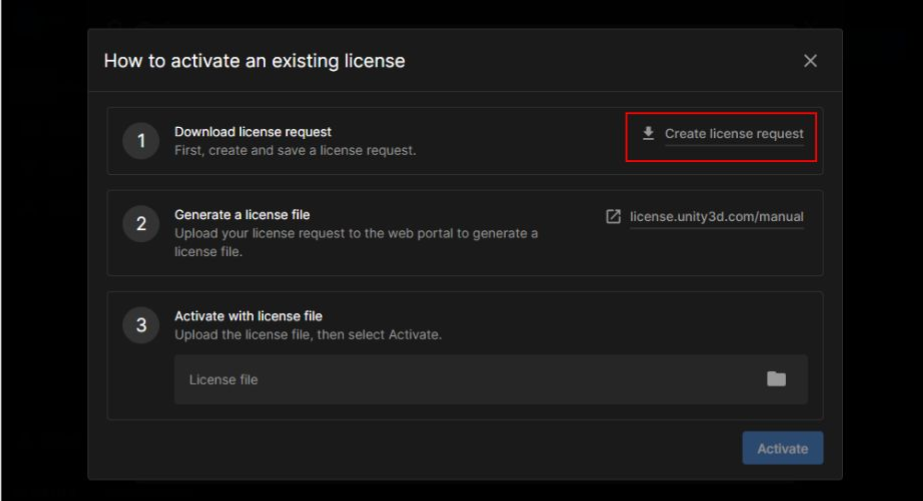The image size is (923, 501).
Task: Click the "Download license request" heading
Action: click(253, 132)
